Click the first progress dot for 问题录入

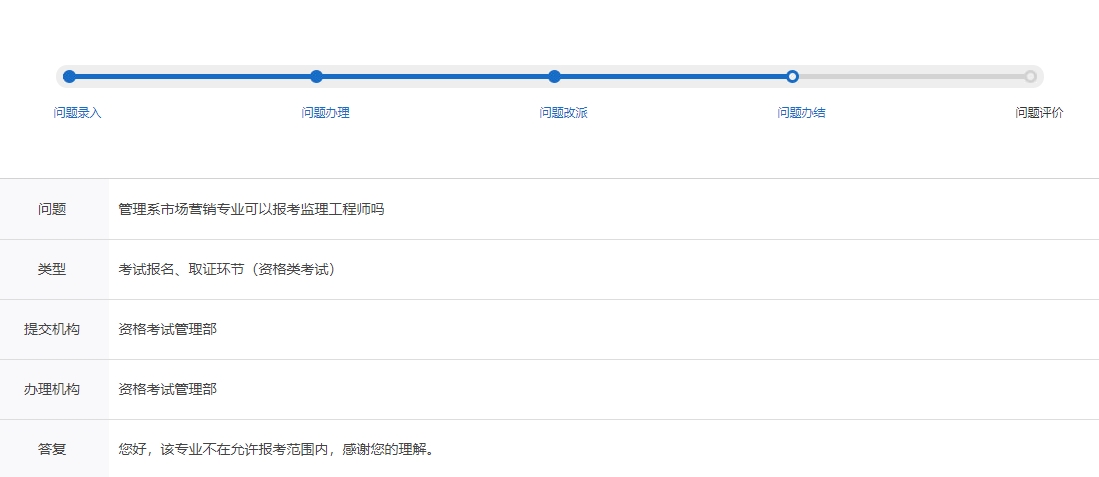point(69,76)
